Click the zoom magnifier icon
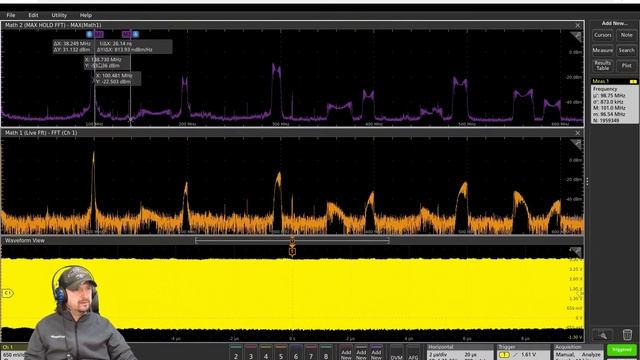Image resolution: width=640 pixels, height=360 pixels. click(x=602, y=335)
